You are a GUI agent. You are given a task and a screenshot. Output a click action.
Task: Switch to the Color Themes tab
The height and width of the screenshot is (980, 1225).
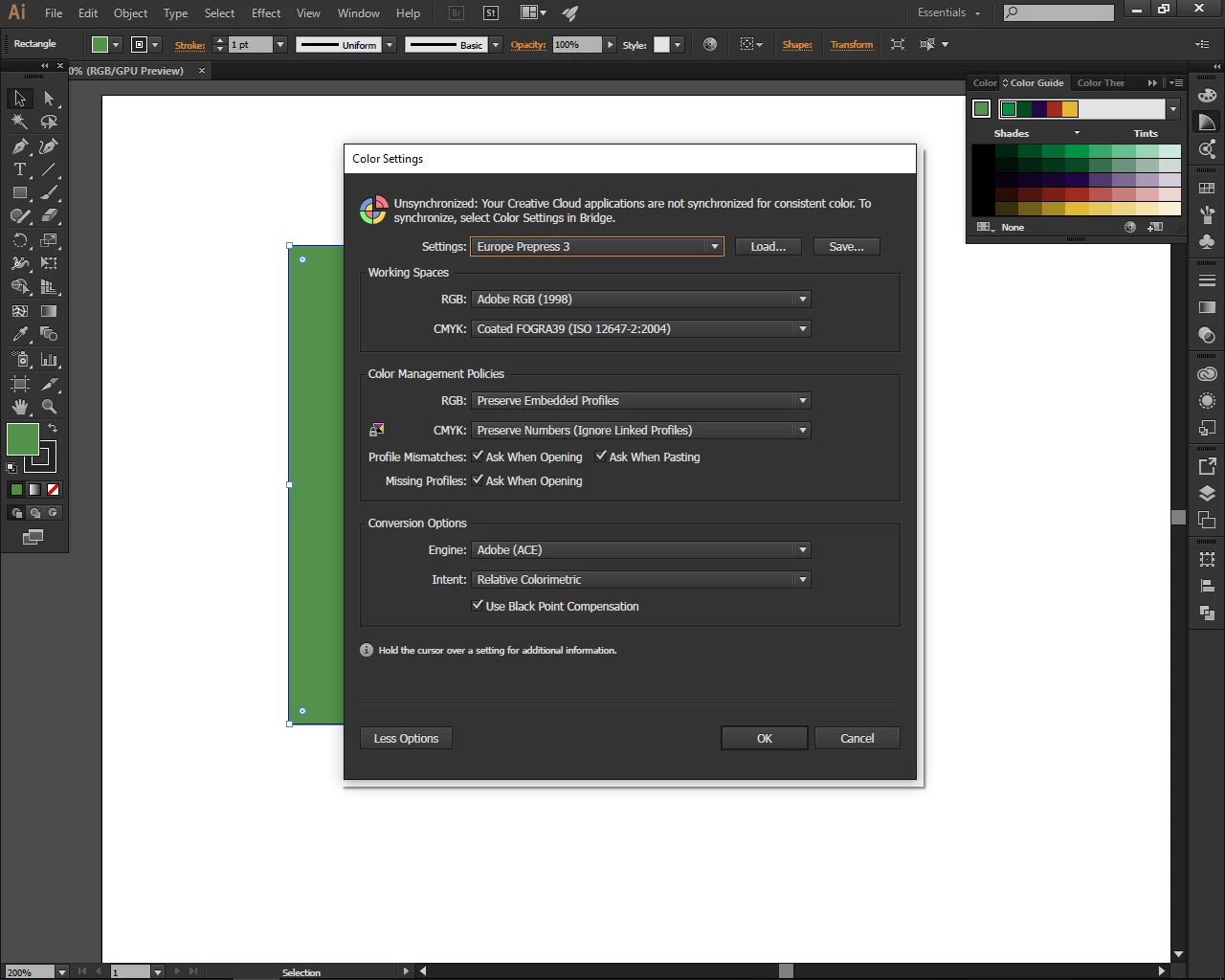(1101, 83)
